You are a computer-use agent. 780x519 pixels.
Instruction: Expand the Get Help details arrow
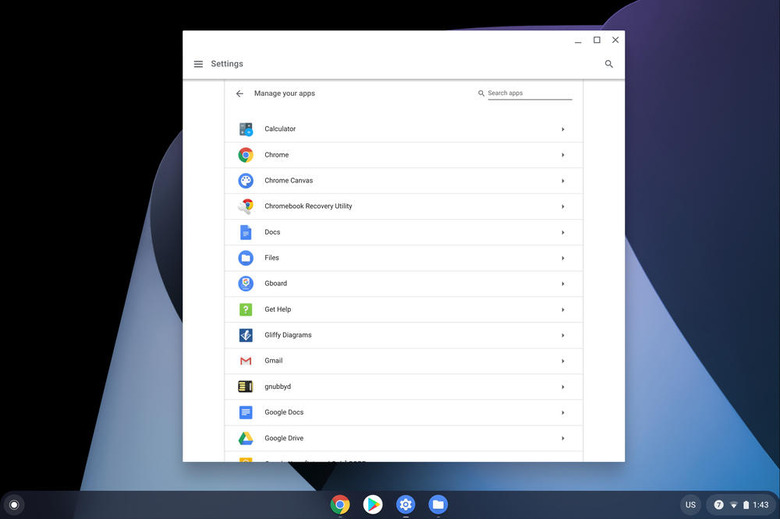(x=563, y=310)
